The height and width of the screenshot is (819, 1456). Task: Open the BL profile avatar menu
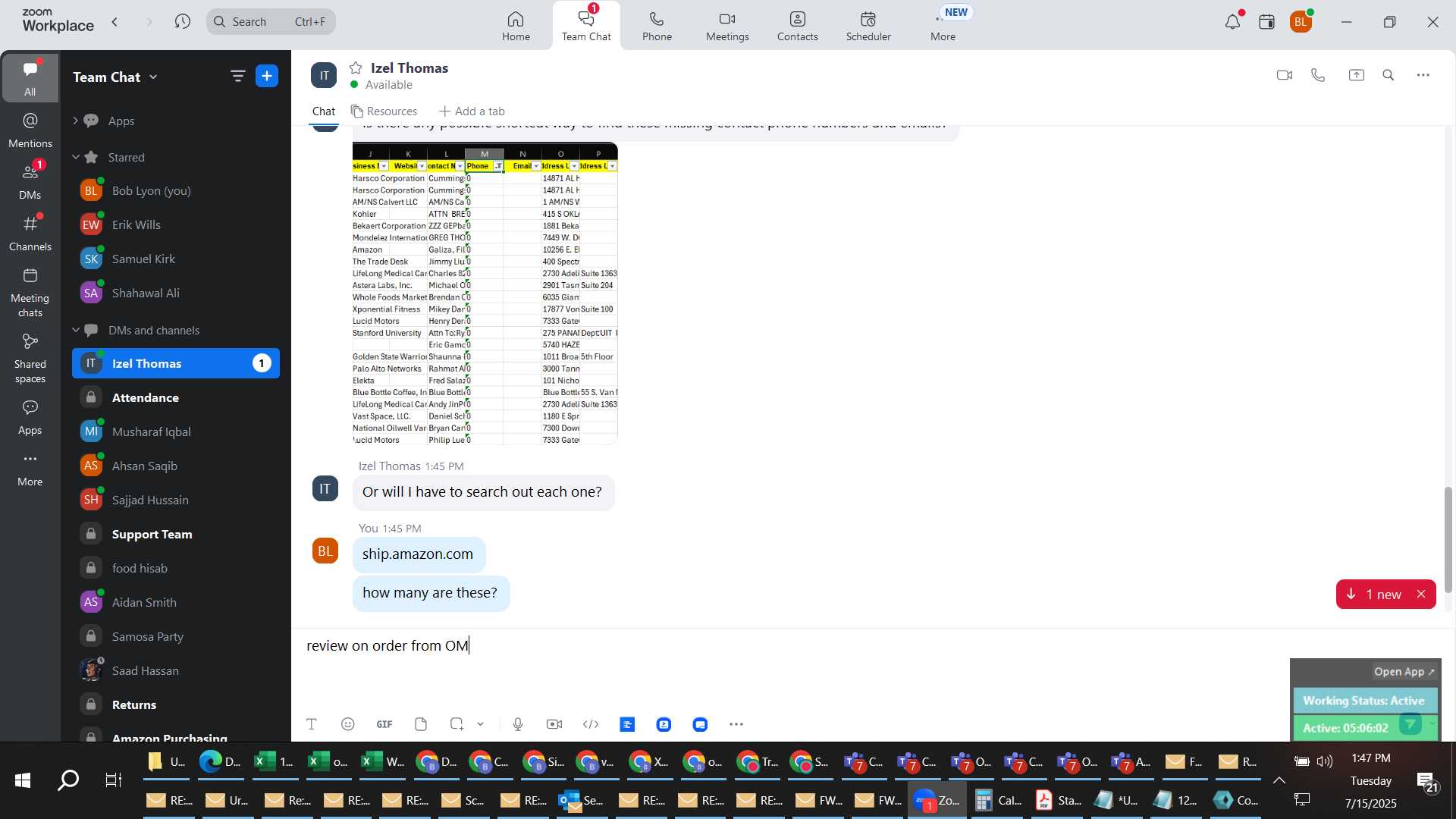[x=1302, y=22]
